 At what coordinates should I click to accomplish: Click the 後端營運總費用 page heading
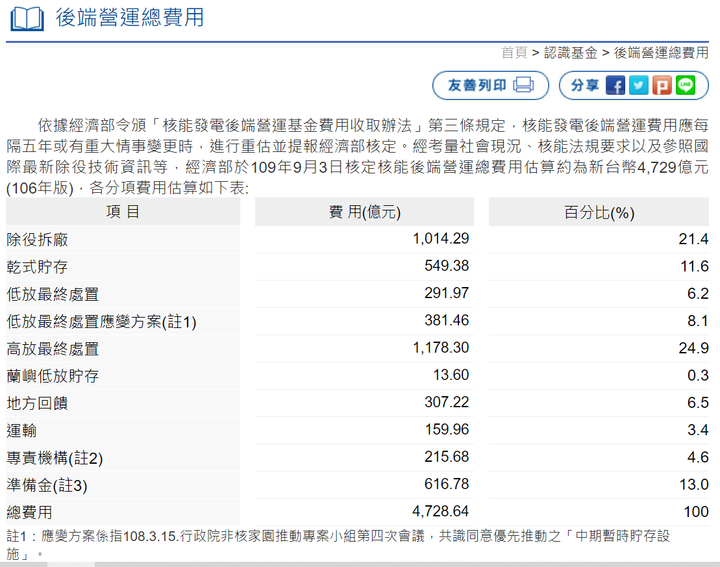pyautogui.click(x=130, y=18)
